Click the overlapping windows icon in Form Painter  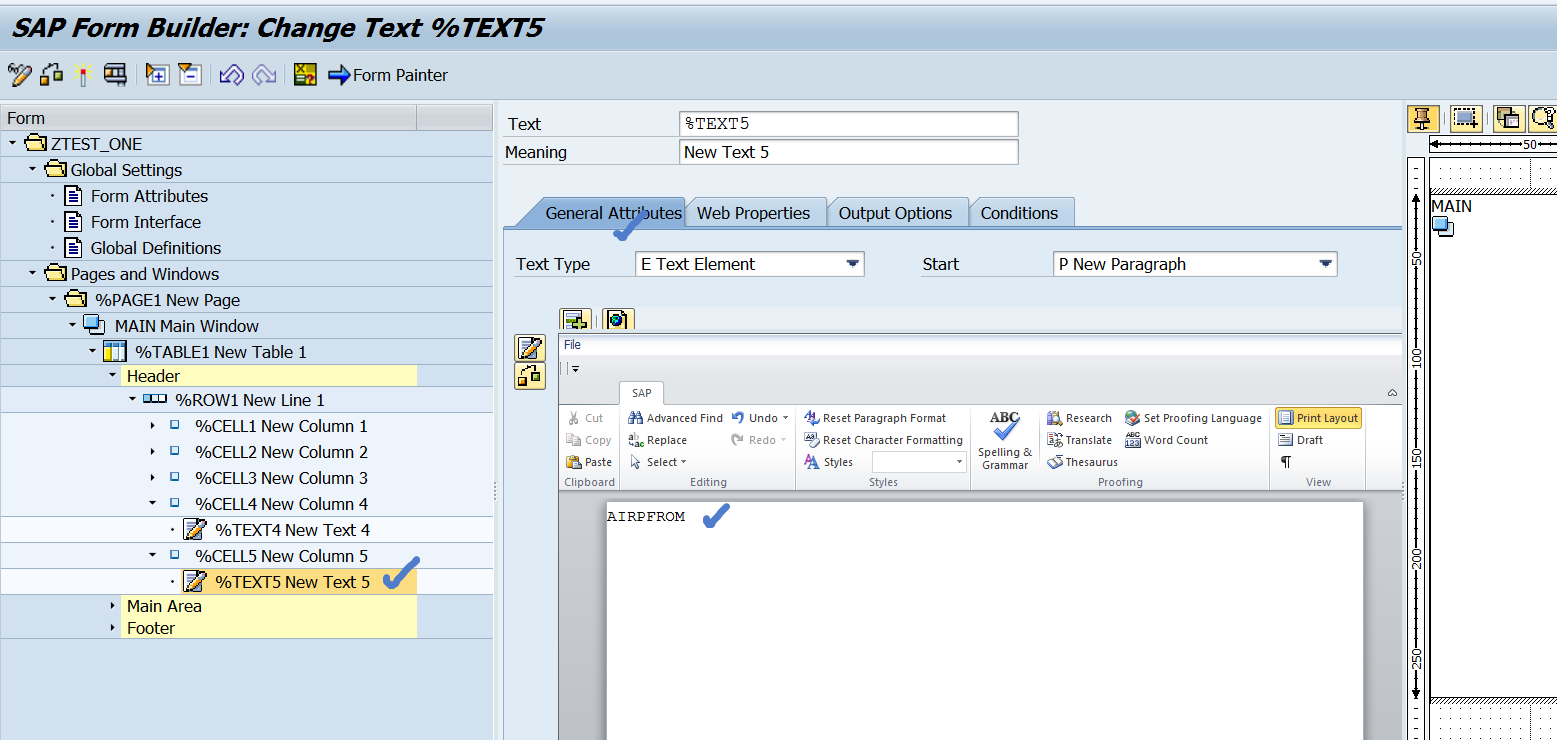coord(1509,118)
